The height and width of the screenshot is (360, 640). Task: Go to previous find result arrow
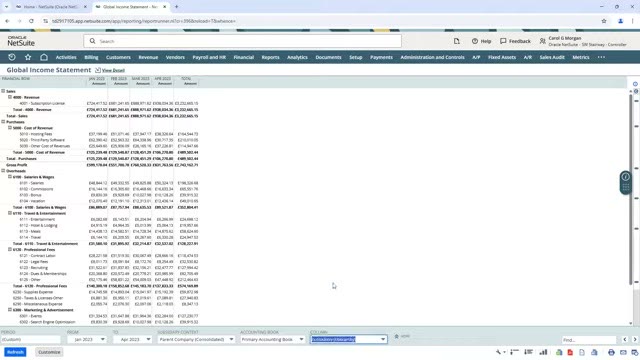pos(625,340)
